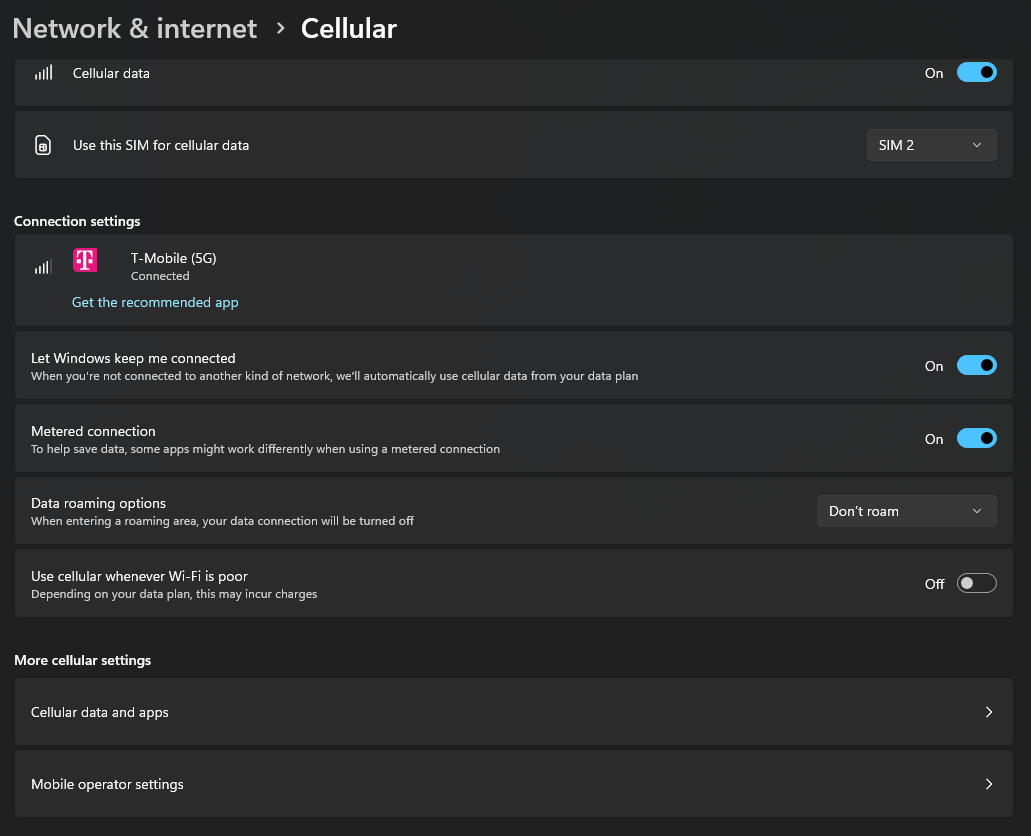Open the Don't roam dropdown

click(x=906, y=511)
